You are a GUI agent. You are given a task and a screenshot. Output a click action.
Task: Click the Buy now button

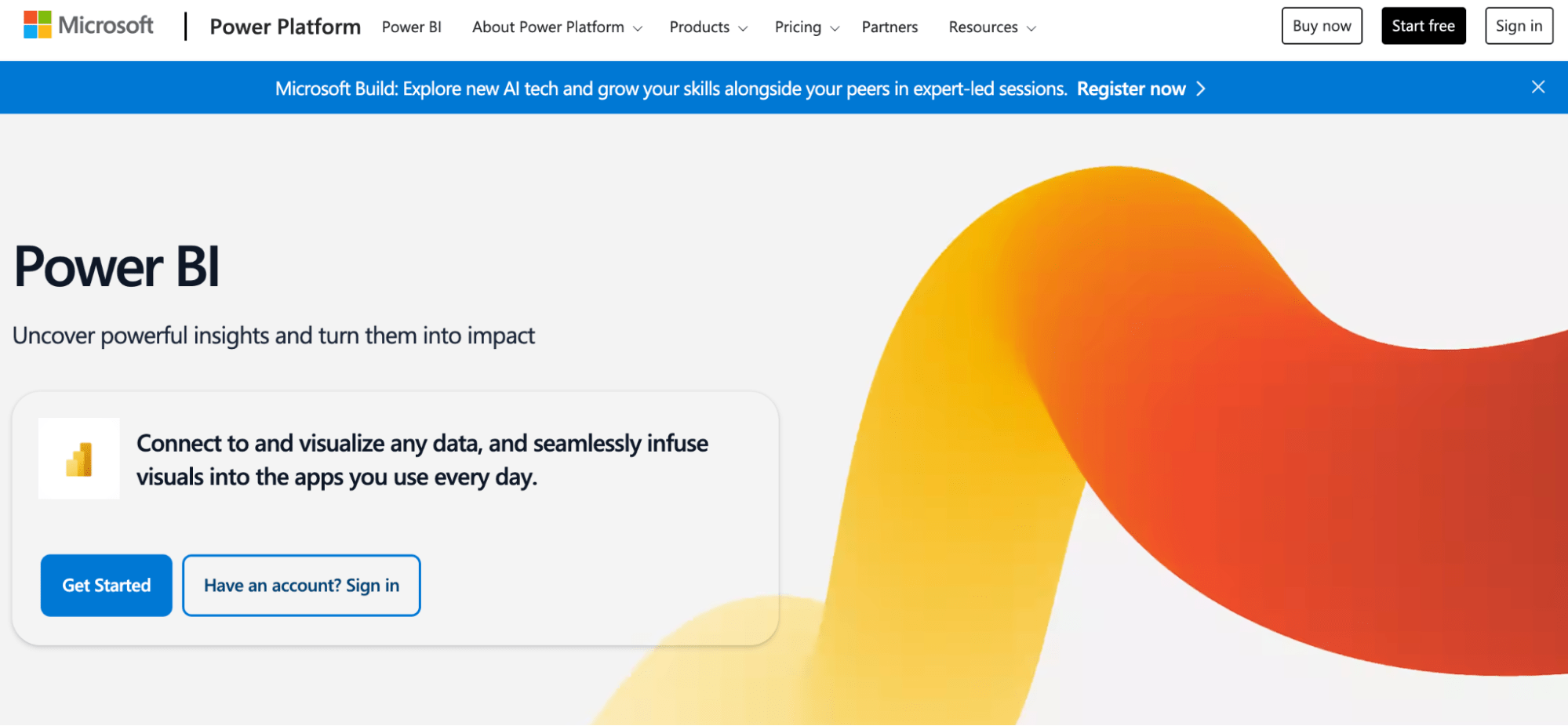coord(1322,26)
